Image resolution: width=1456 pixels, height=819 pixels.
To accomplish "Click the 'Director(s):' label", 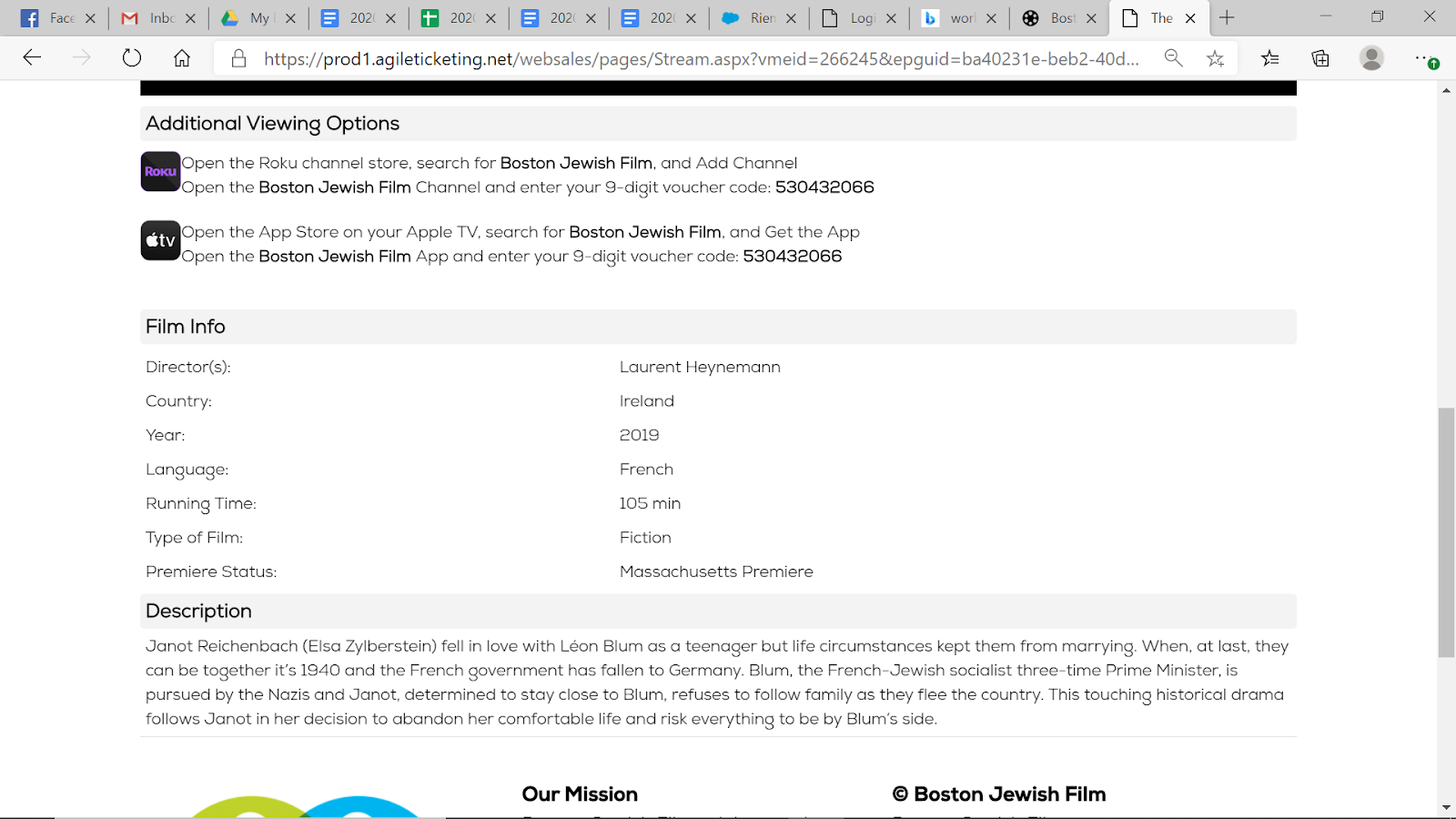I will tap(188, 368).
